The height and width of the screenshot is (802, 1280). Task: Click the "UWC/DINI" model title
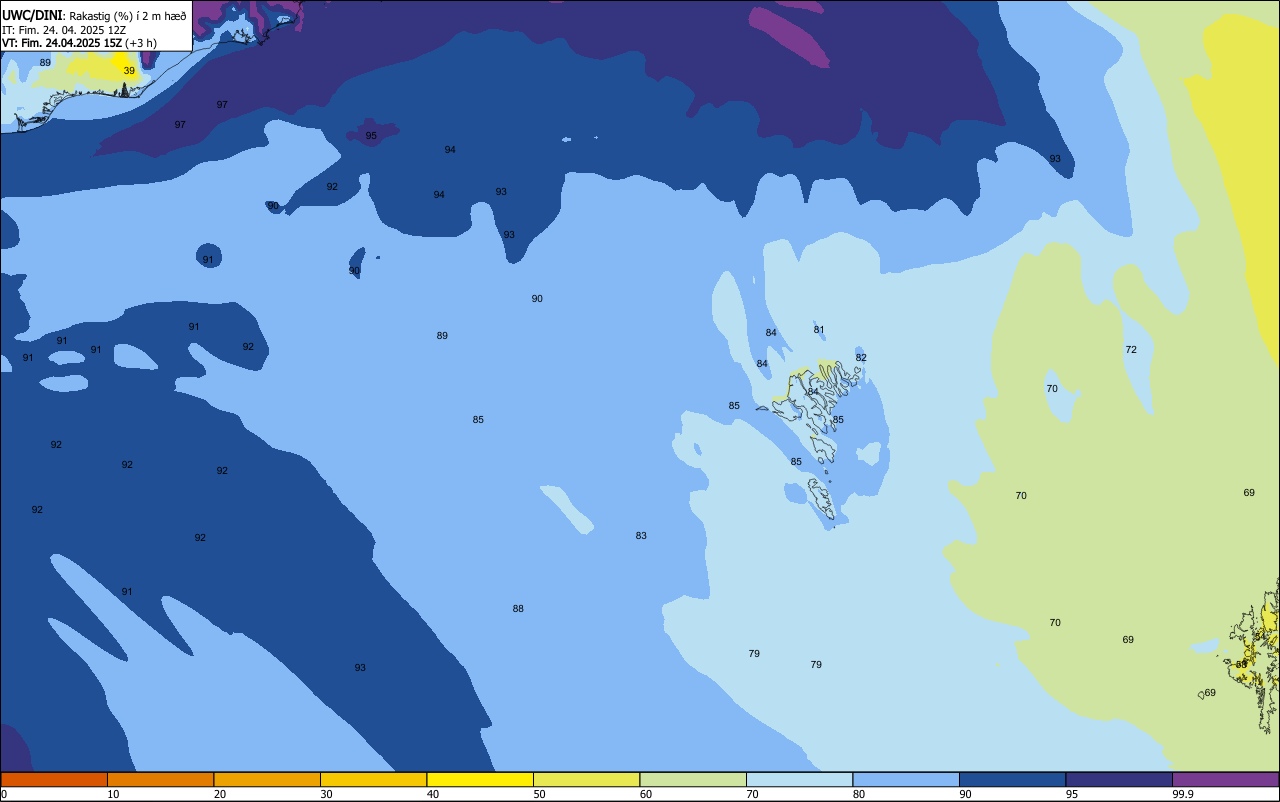pos(32,15)
